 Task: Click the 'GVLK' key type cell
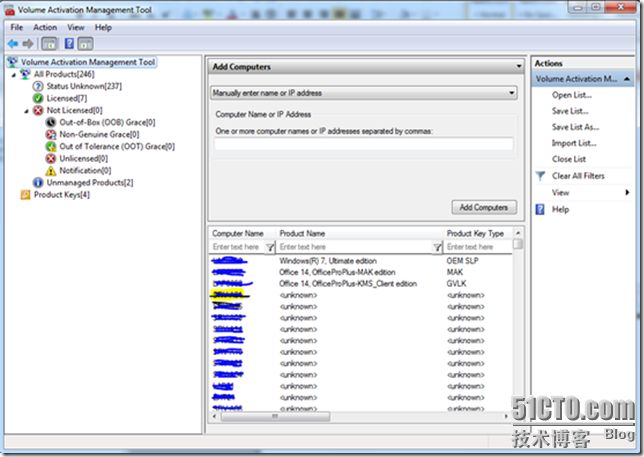point(456,284)
